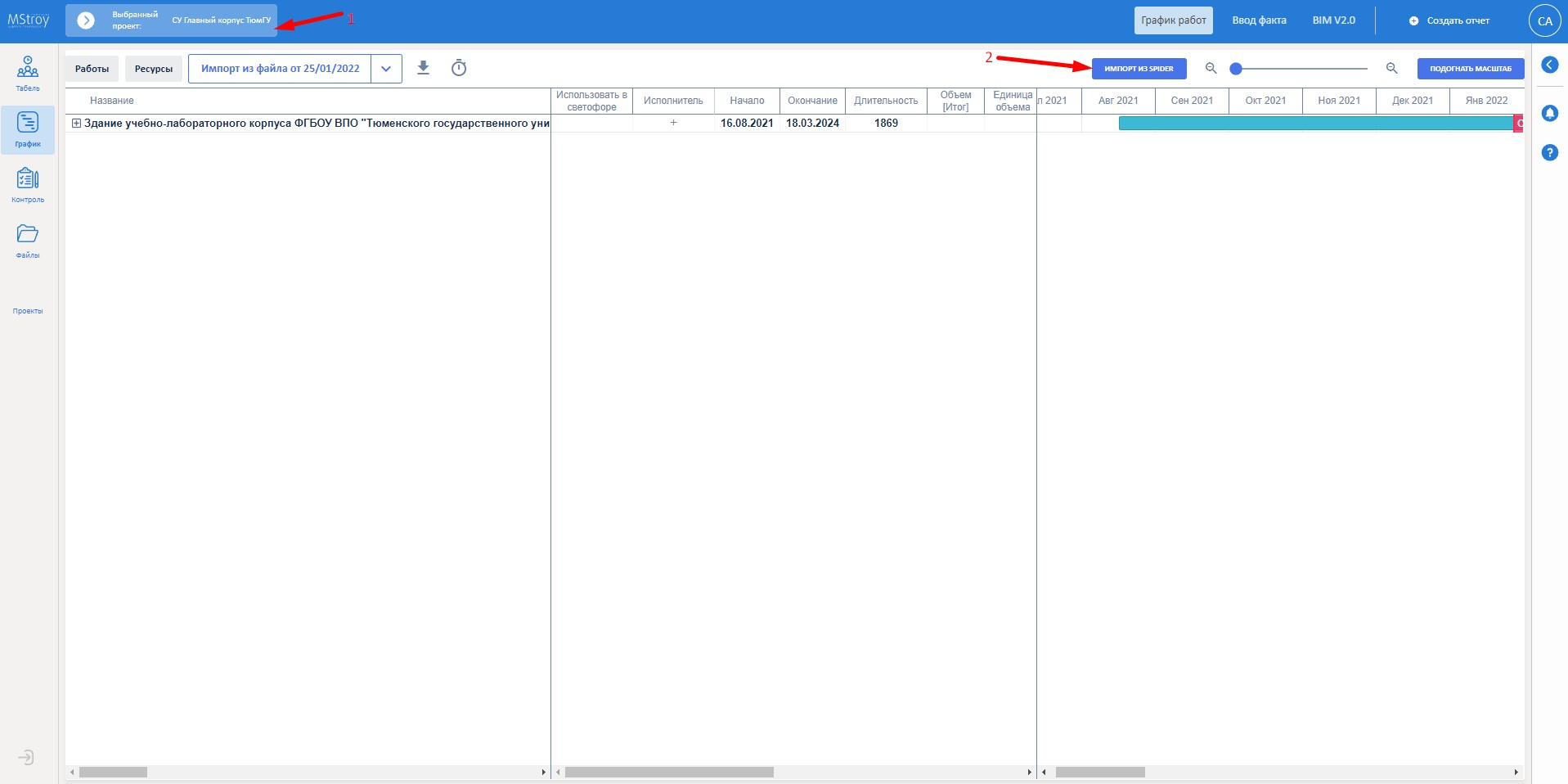Click the Единица объема column header
This screenshot has width=1568, height=784.
pyautogui.click(x=1012, y=101)
